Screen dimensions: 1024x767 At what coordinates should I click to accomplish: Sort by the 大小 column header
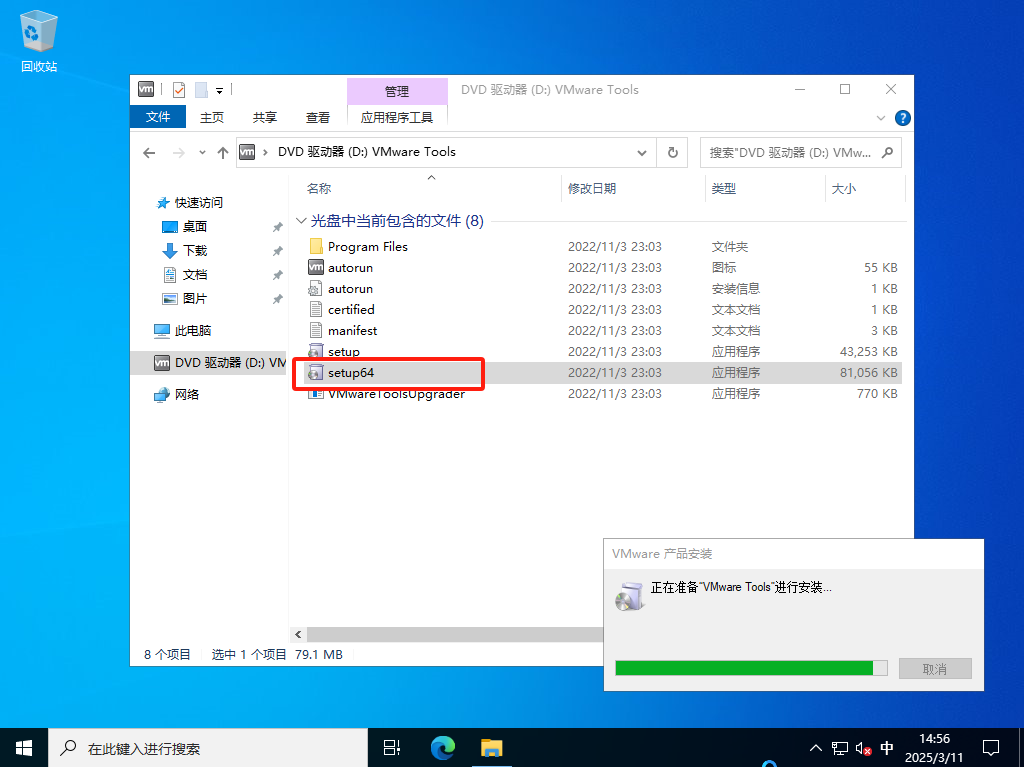click(x=843, y=189)
